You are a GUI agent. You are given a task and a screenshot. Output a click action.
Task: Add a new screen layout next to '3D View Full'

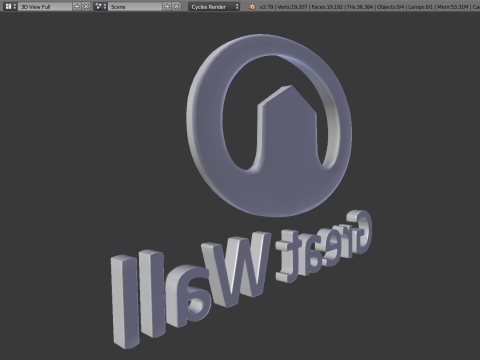tap(77, 6)
